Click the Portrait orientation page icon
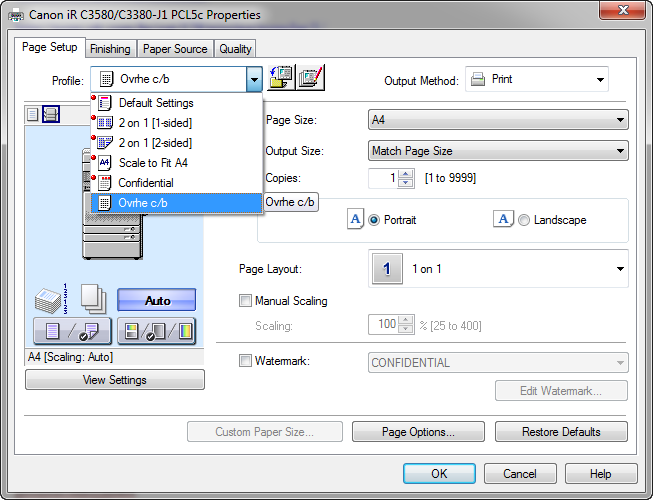Viewport: 653px width, 500px height. point(355,219)
